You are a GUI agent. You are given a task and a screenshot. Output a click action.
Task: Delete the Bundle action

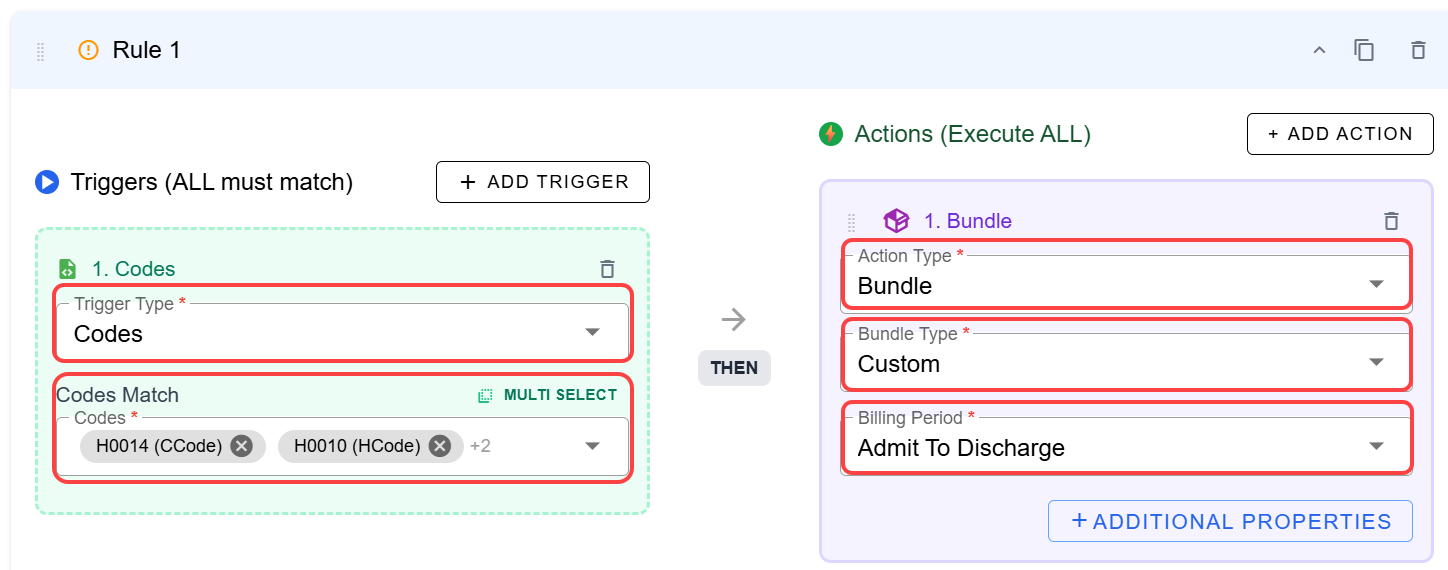coord(1391,221)
